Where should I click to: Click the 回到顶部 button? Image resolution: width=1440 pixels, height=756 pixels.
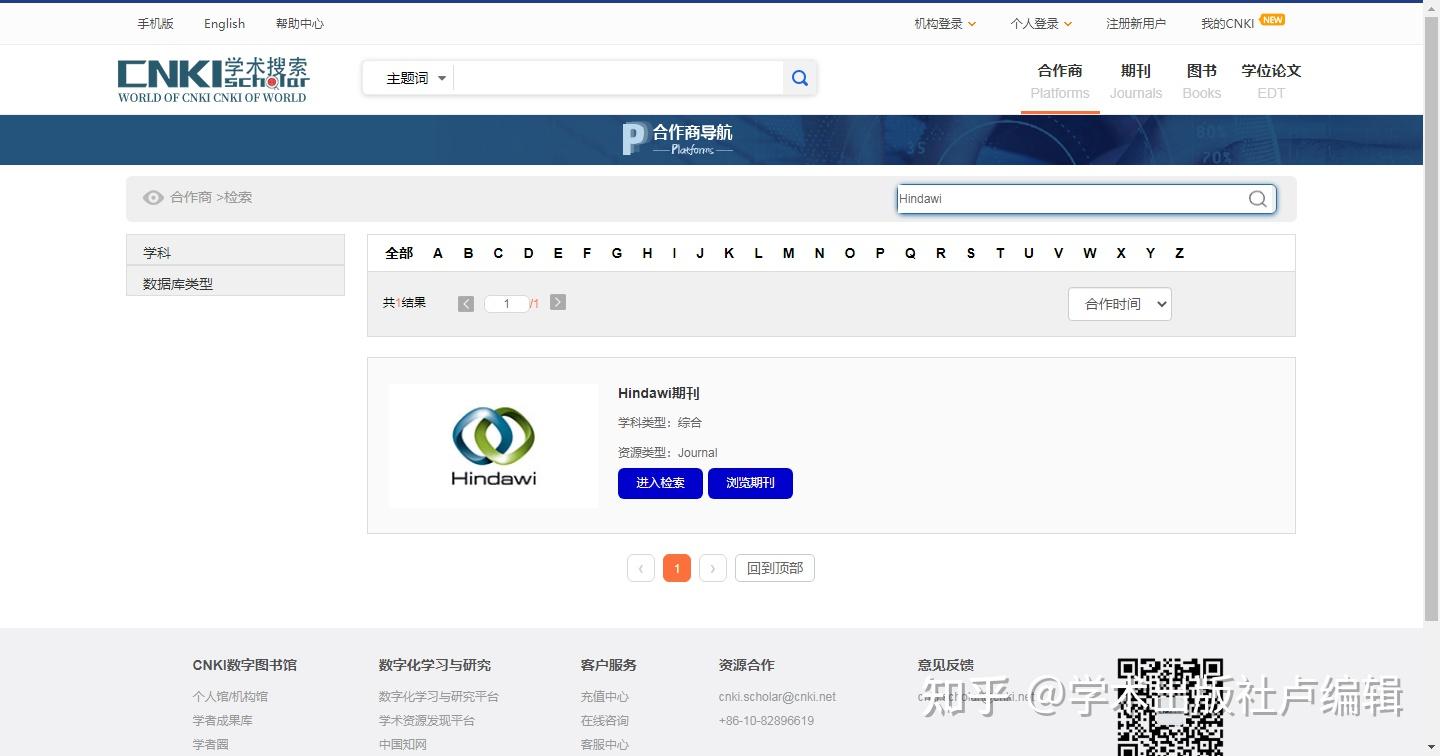775,568
